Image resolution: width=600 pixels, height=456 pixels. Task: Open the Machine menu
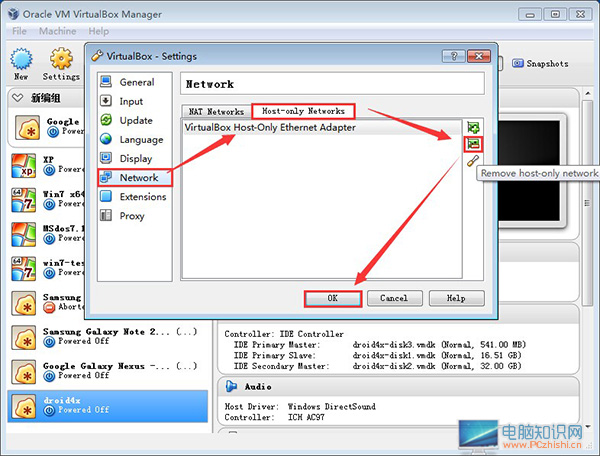click(x=57, y=31)
